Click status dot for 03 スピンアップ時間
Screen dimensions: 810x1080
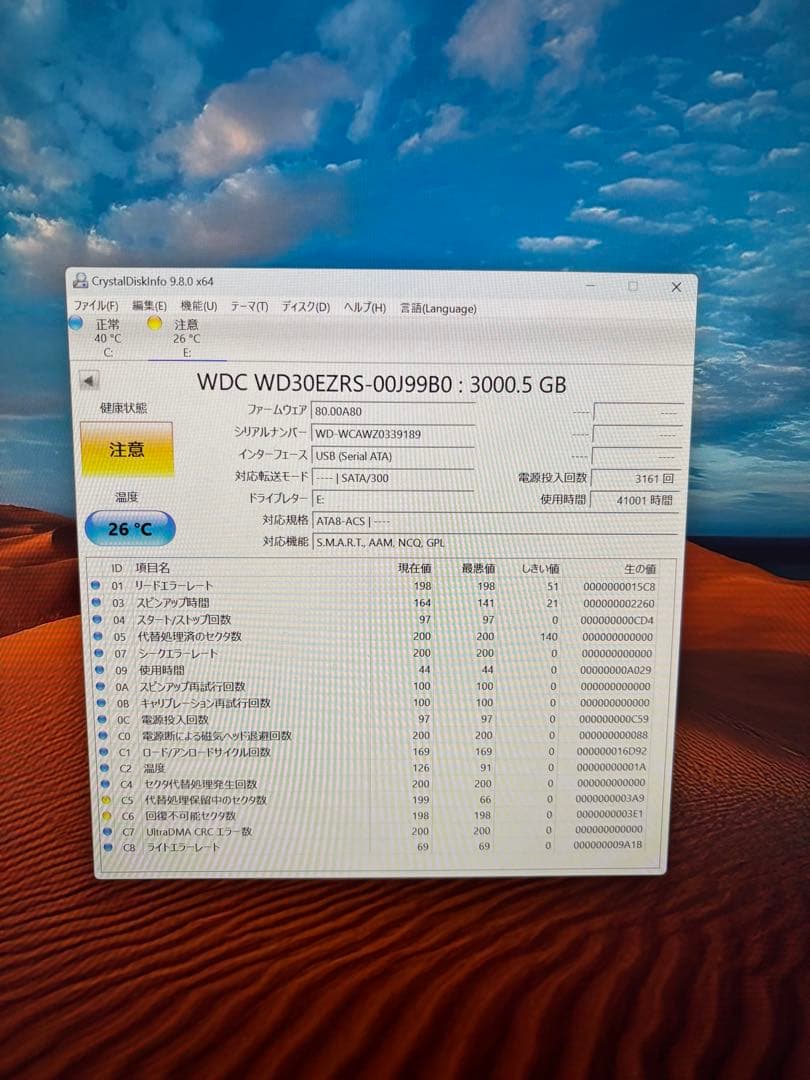click(x=96, y=602)
